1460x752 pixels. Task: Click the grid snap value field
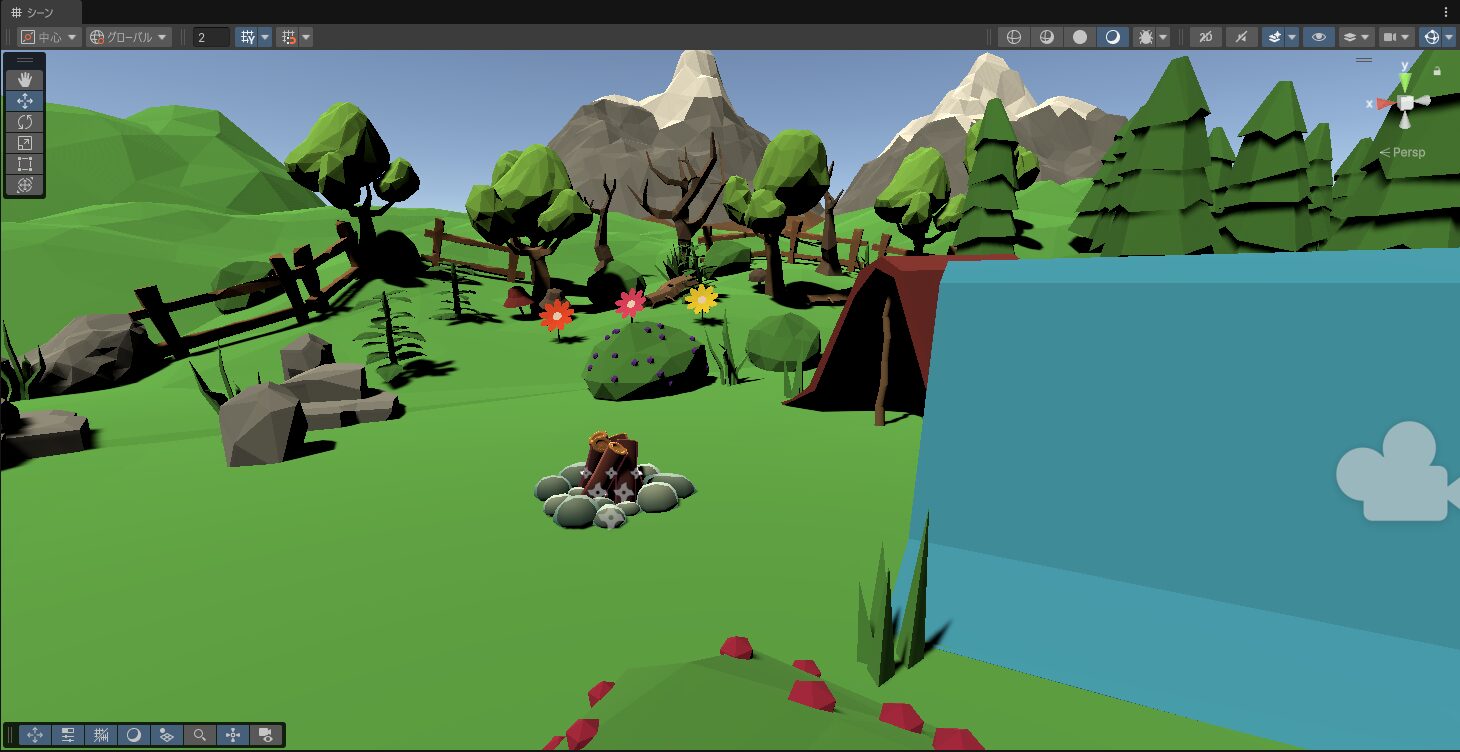[211, 37]
